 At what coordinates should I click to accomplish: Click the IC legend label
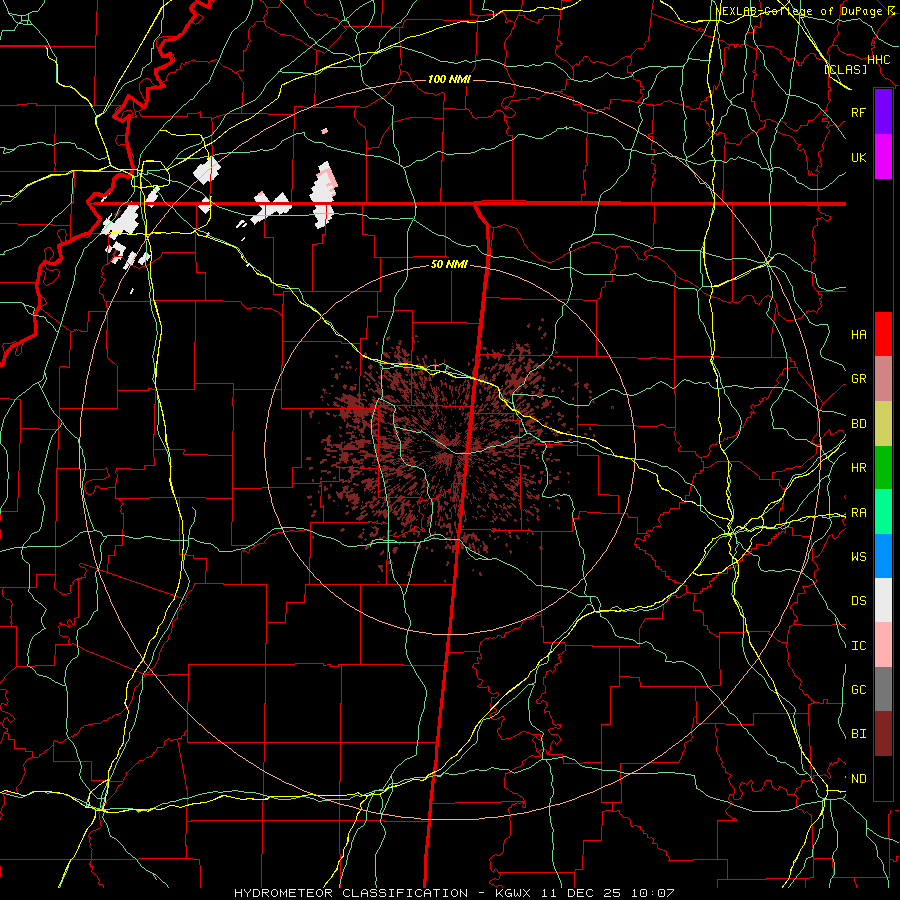click(858, 646)
